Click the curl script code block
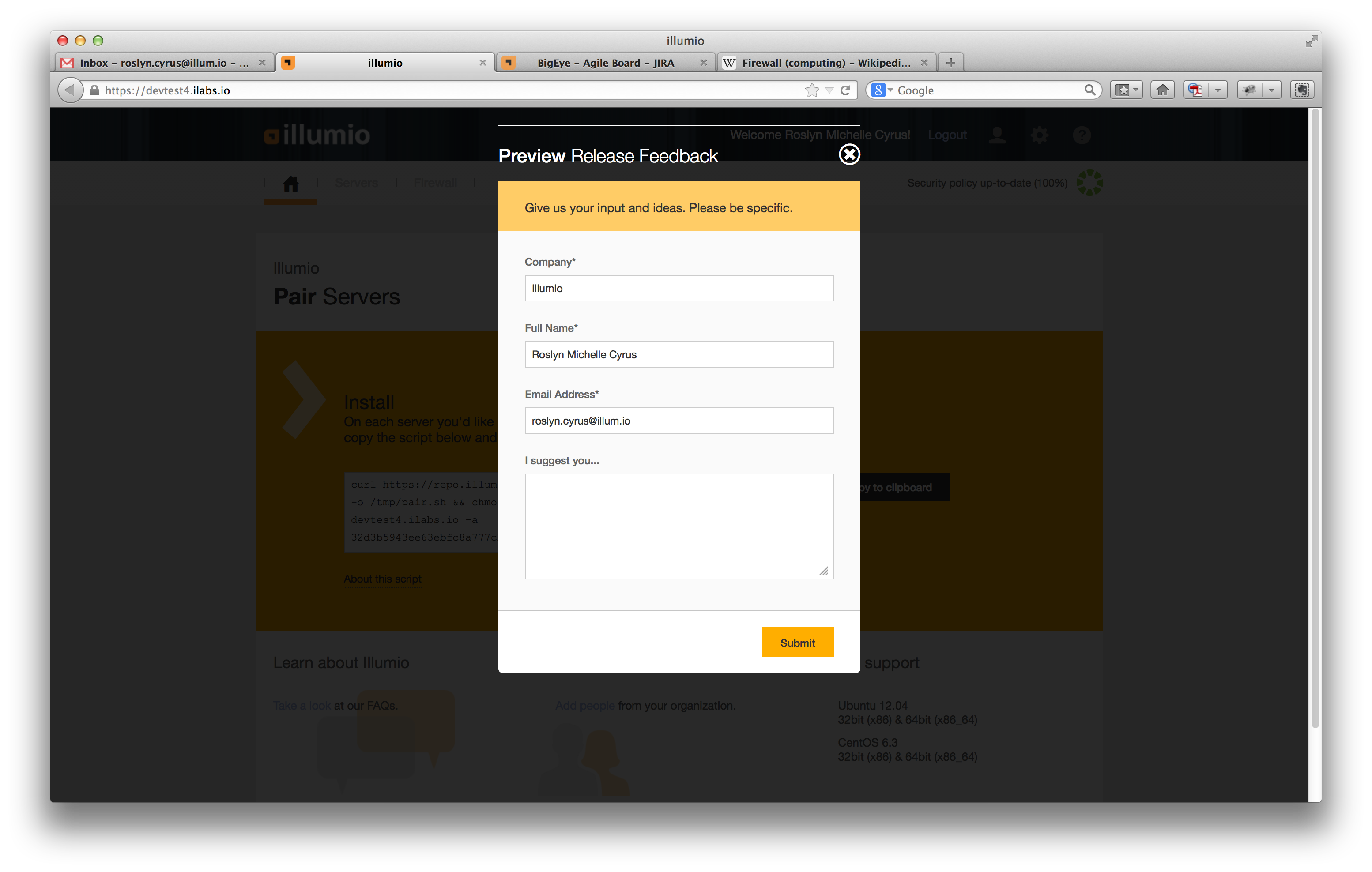Image resolution: width=1372 pixels, height=872 pixels. point(421,511)
